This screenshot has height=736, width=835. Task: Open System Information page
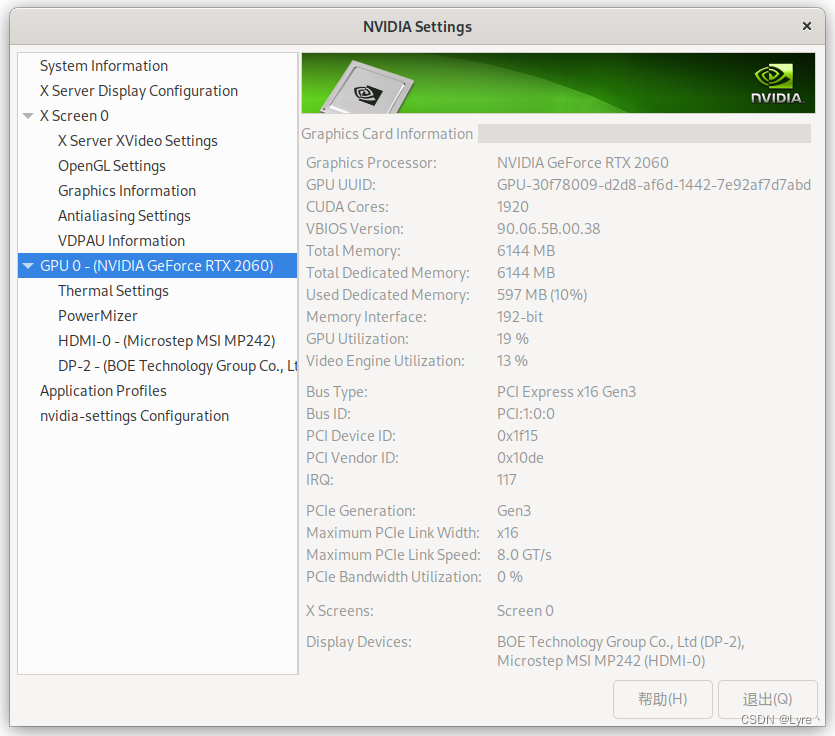103,65
